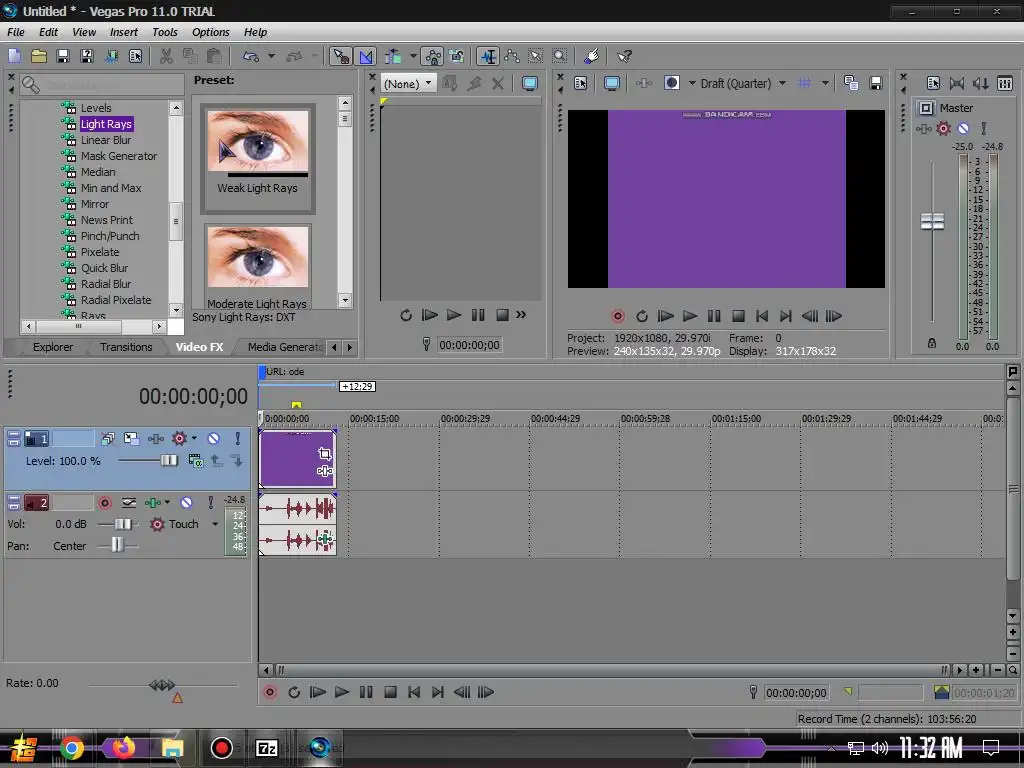Open the File menu
1024x768 pixels.
tap(16, 32)
